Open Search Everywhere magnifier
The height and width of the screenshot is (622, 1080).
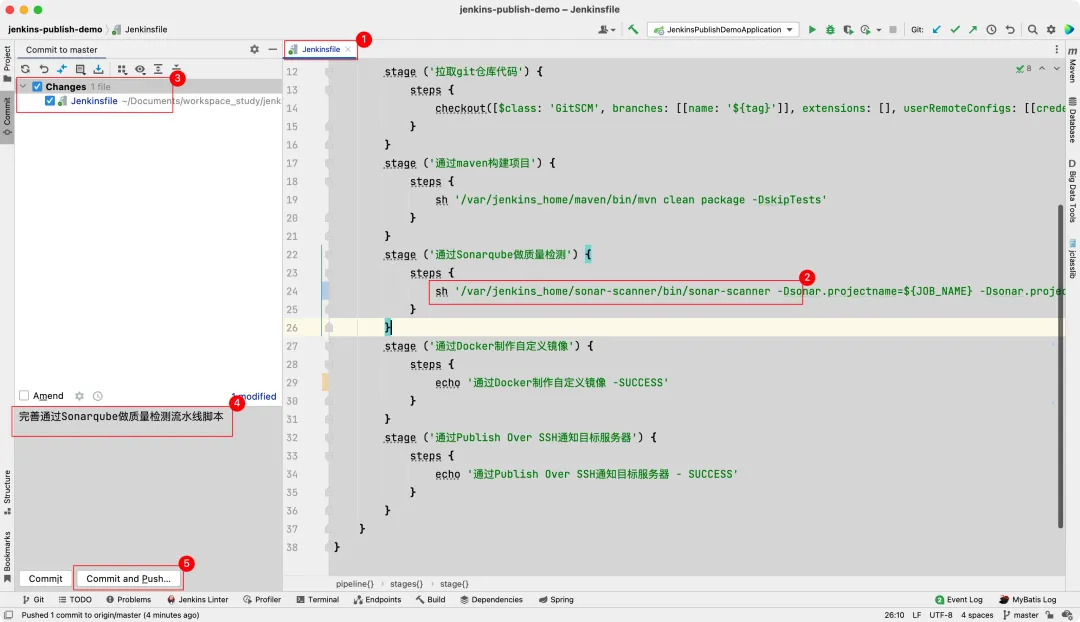[x=1032, y=30]
